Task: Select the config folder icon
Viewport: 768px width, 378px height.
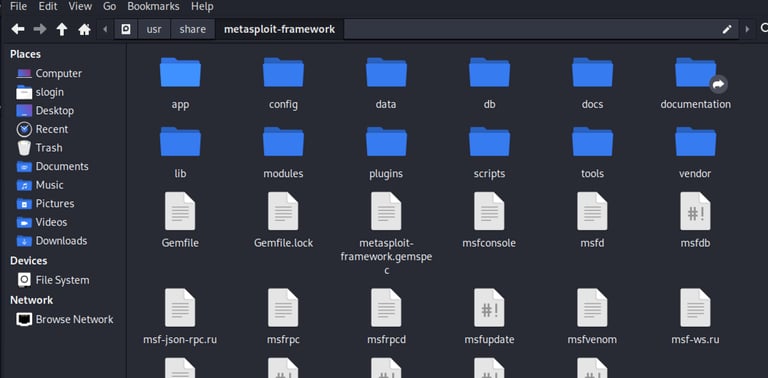Action: pos(283,73)
